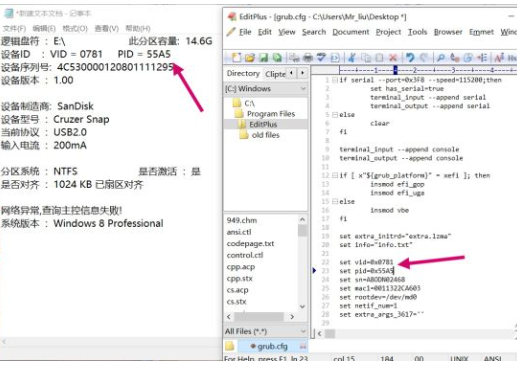Collapse the fold marker at line 1
This screenshot has height=366, width=517.
pos(335,80)
